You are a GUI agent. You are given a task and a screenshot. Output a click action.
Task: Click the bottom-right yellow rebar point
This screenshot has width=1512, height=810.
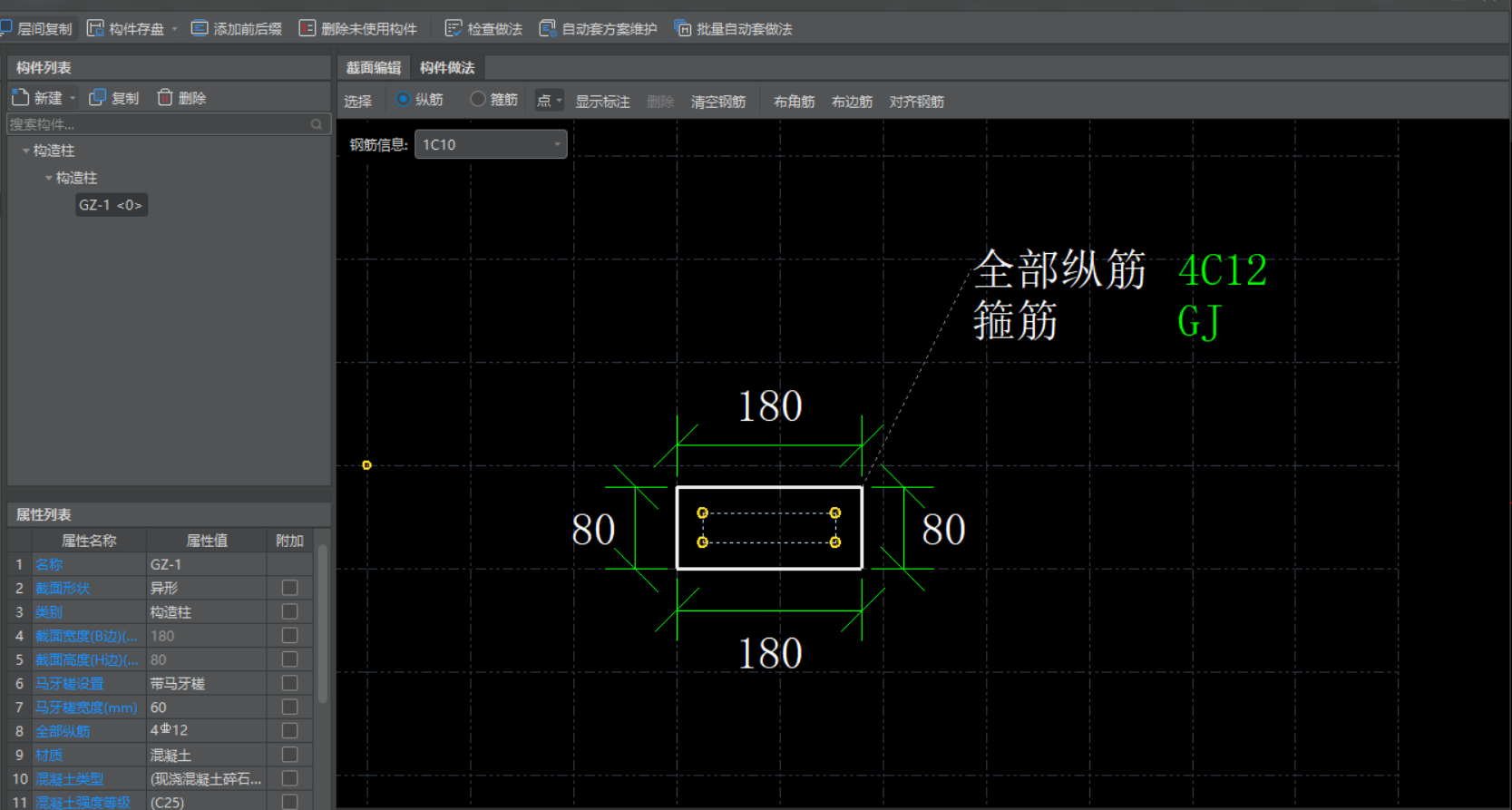click(x=835, y=542)
